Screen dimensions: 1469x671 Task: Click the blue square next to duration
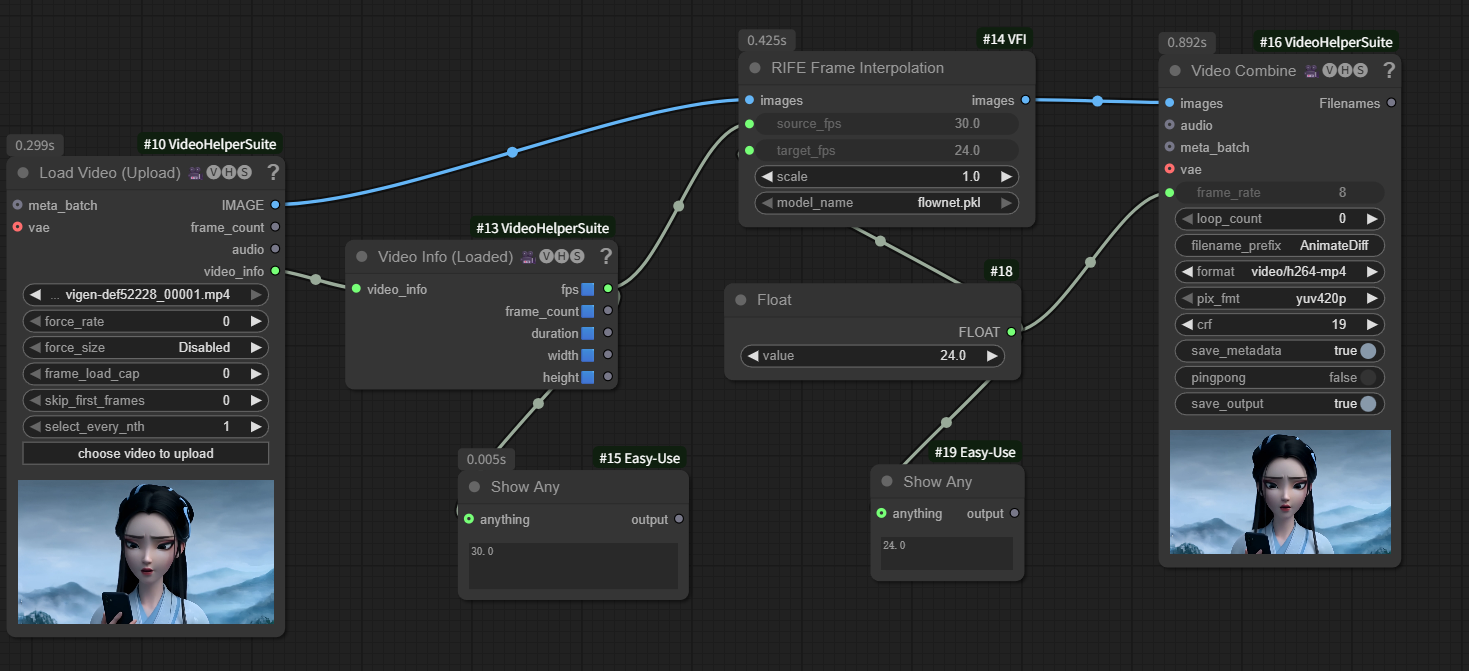588,333
